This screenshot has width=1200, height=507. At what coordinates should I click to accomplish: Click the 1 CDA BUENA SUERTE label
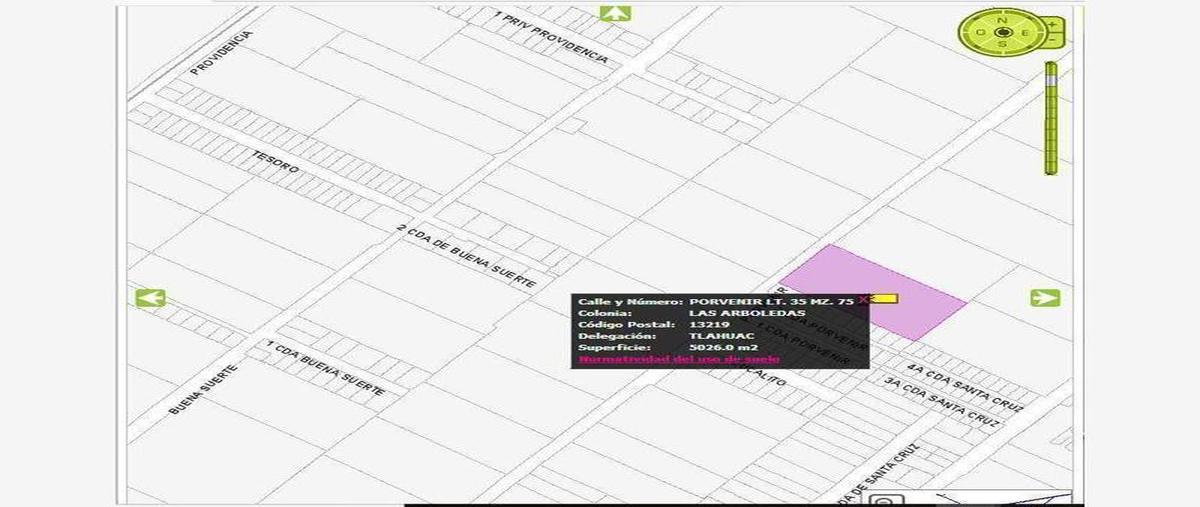[x=325, y=367]
